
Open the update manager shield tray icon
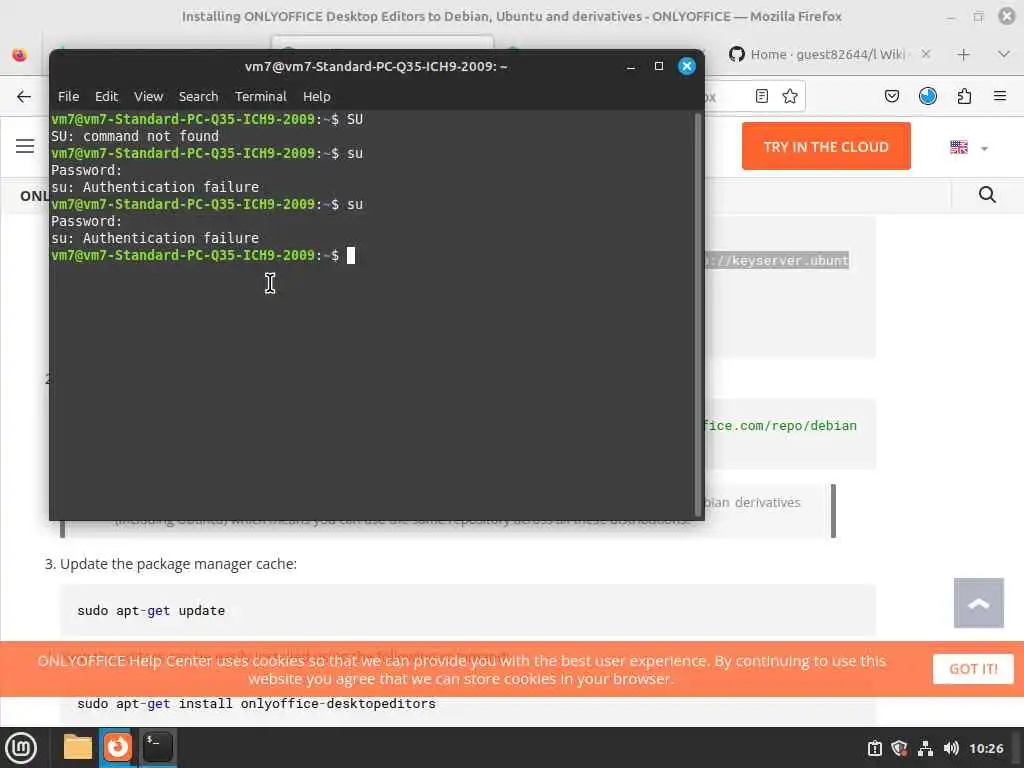[899, 748]
